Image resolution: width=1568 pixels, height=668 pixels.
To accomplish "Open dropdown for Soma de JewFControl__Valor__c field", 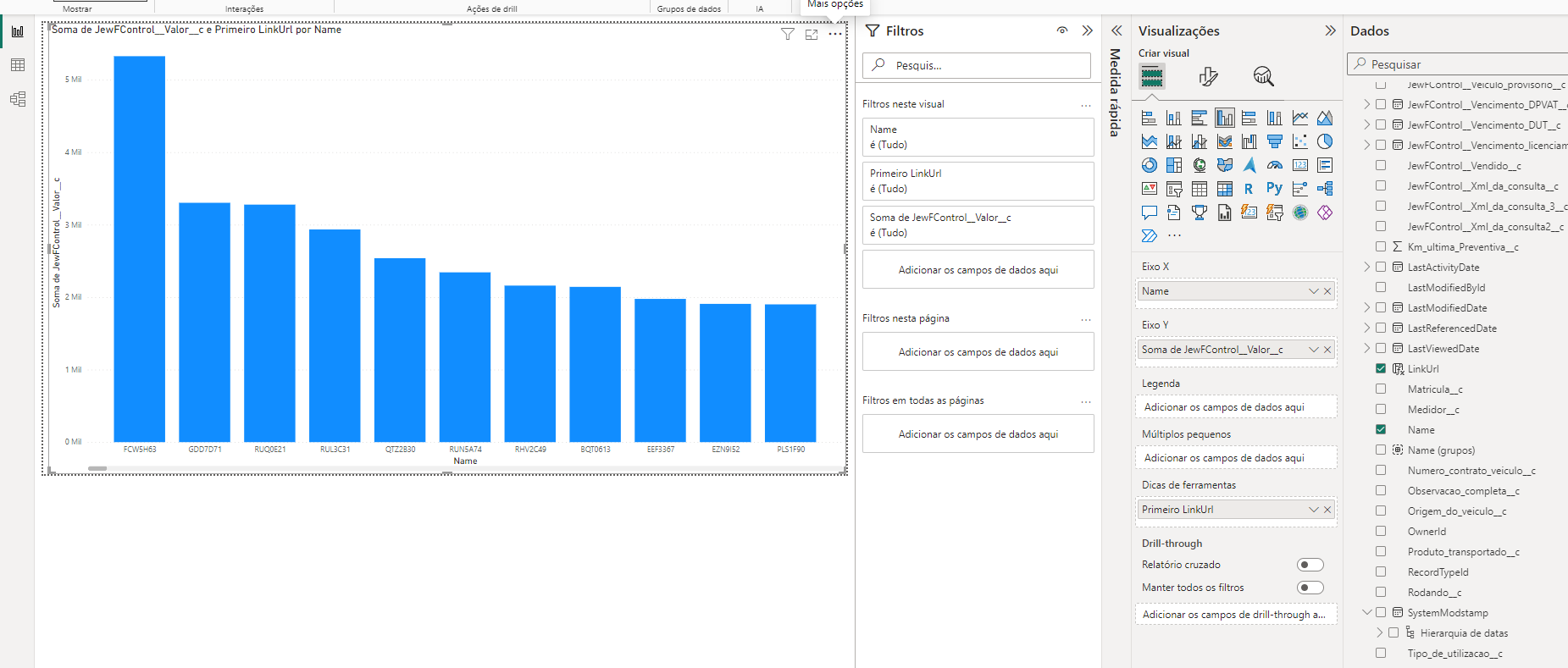I will tap(1314, 350).
